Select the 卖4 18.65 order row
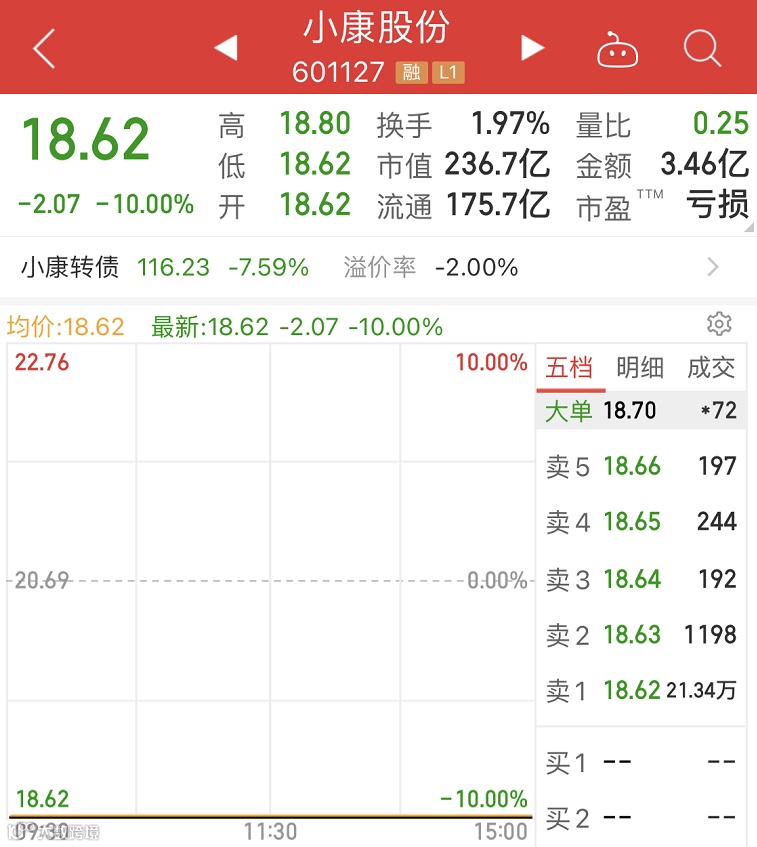Screen dimensions: 757x847 tap(641, 522)
